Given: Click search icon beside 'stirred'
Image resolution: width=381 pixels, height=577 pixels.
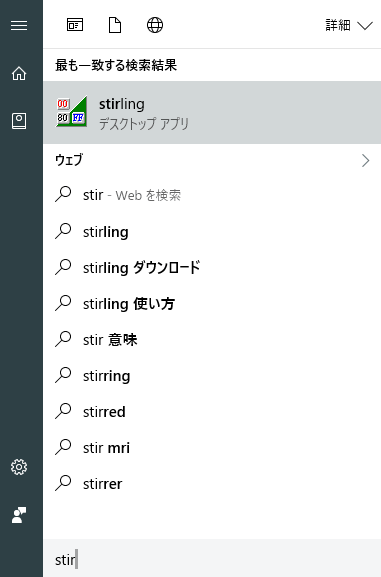Looking at the screenshot, I should [63, 411].
